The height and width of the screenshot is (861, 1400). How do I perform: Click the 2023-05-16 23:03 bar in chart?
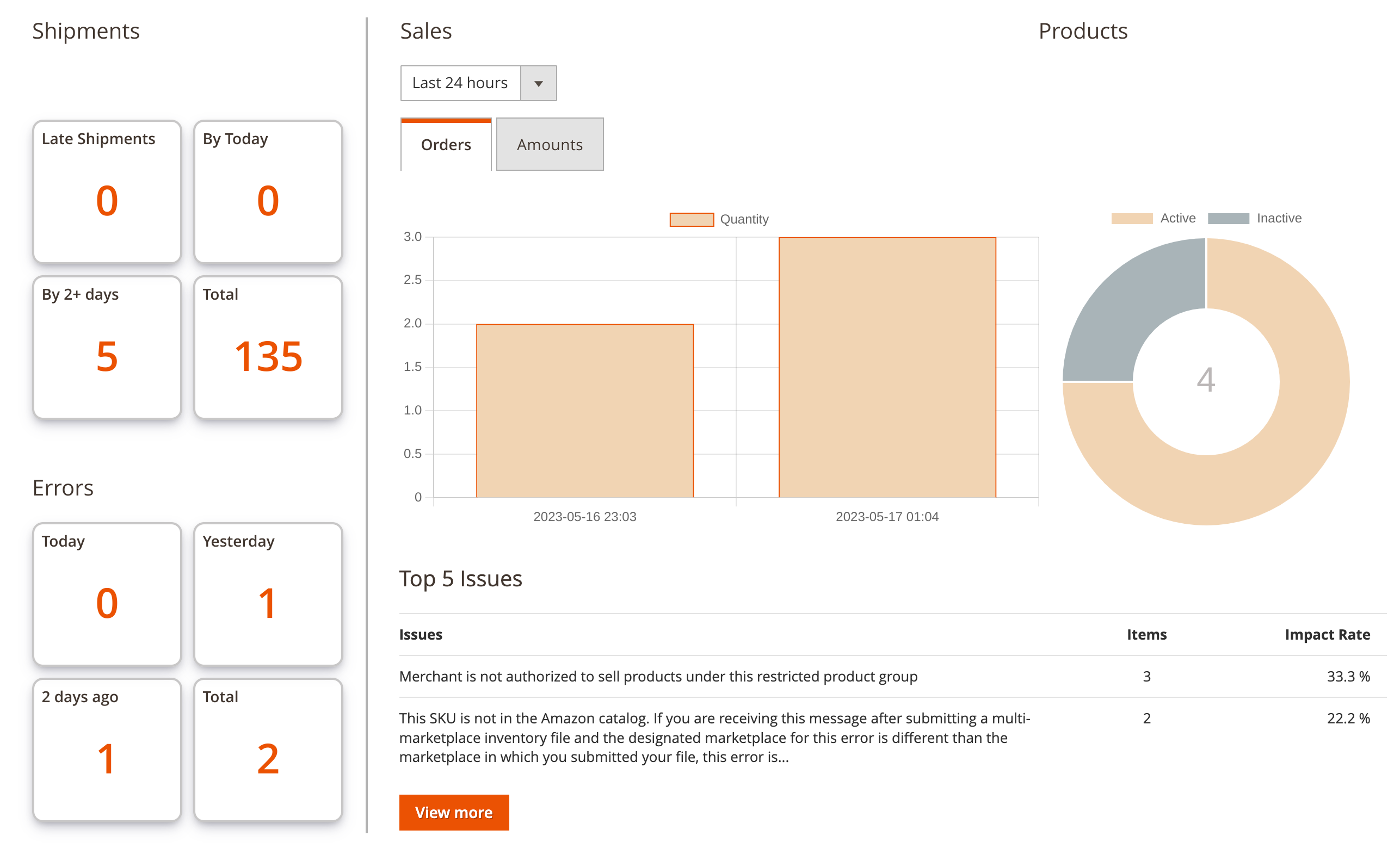(584, 410)
